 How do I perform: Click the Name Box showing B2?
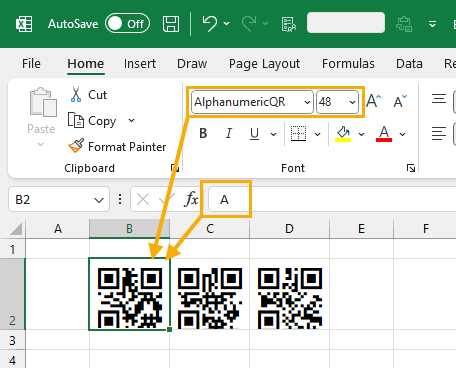pos(50,199)
